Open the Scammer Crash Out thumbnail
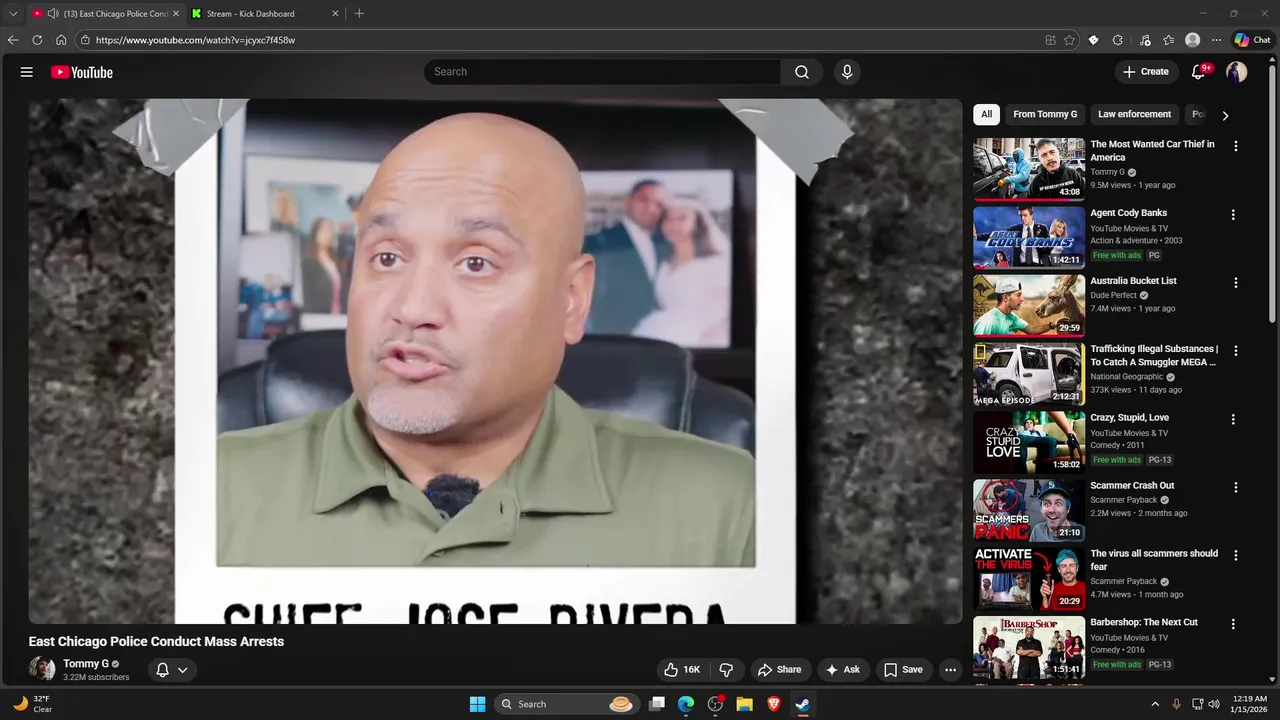The height and width of the screenshot is (720, 1280). (x=1029, y=511)
